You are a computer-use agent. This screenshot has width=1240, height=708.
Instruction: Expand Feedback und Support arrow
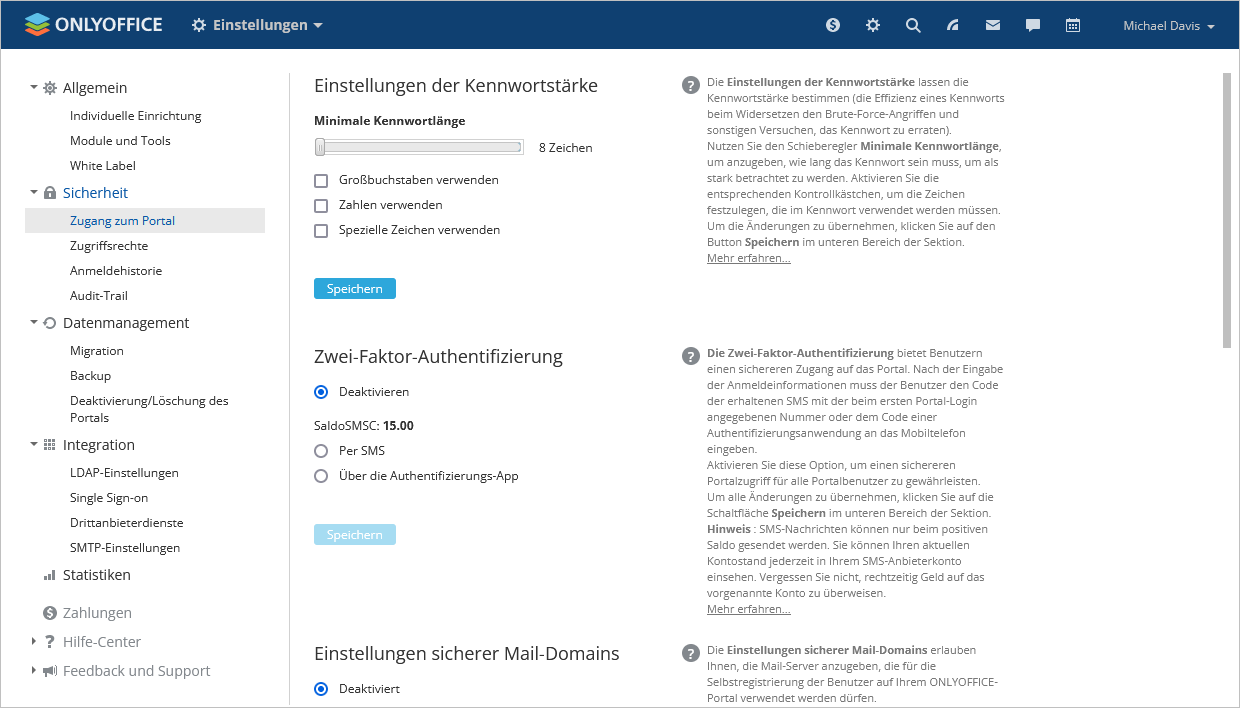33,670
